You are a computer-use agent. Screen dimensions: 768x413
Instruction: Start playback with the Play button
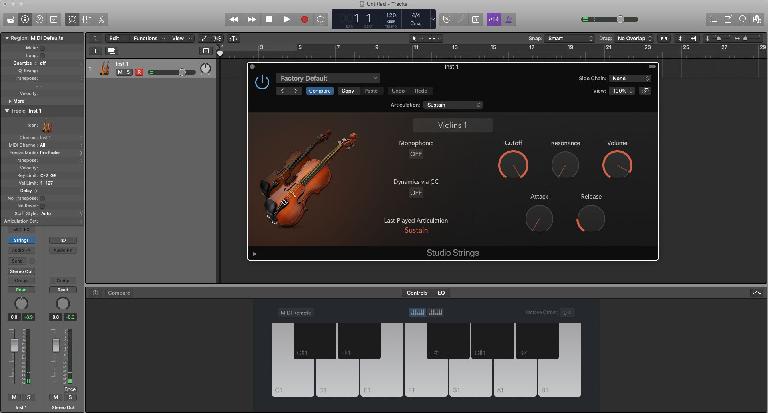[287, 20]
